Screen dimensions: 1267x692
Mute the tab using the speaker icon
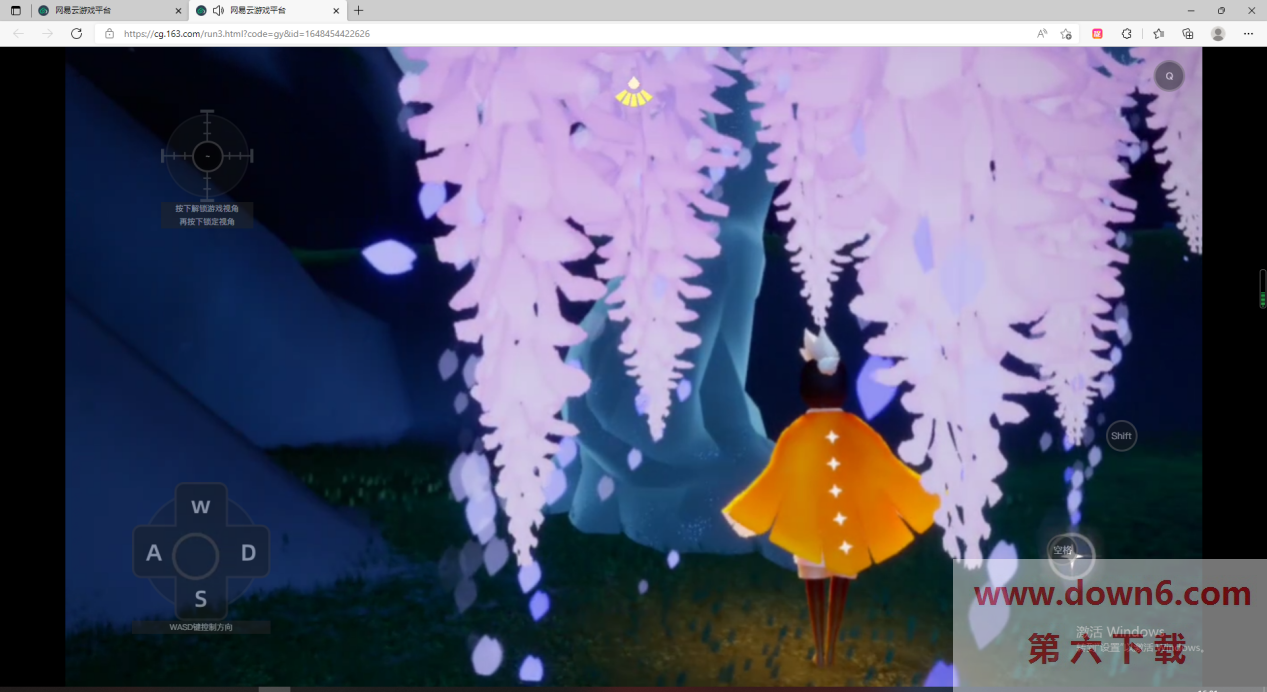click(218, 10)
